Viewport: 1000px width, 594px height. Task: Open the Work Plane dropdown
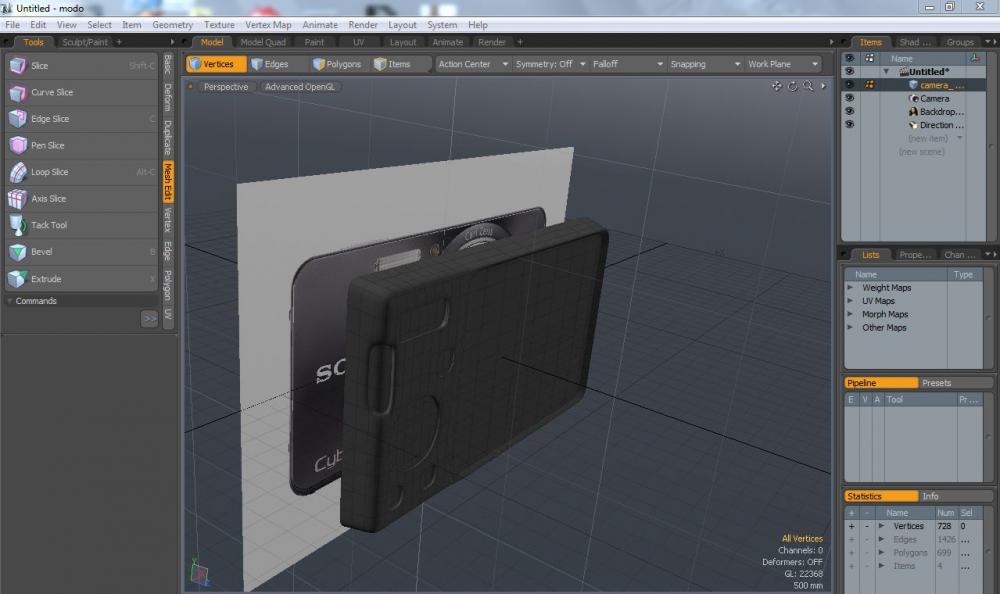(783, 64)
